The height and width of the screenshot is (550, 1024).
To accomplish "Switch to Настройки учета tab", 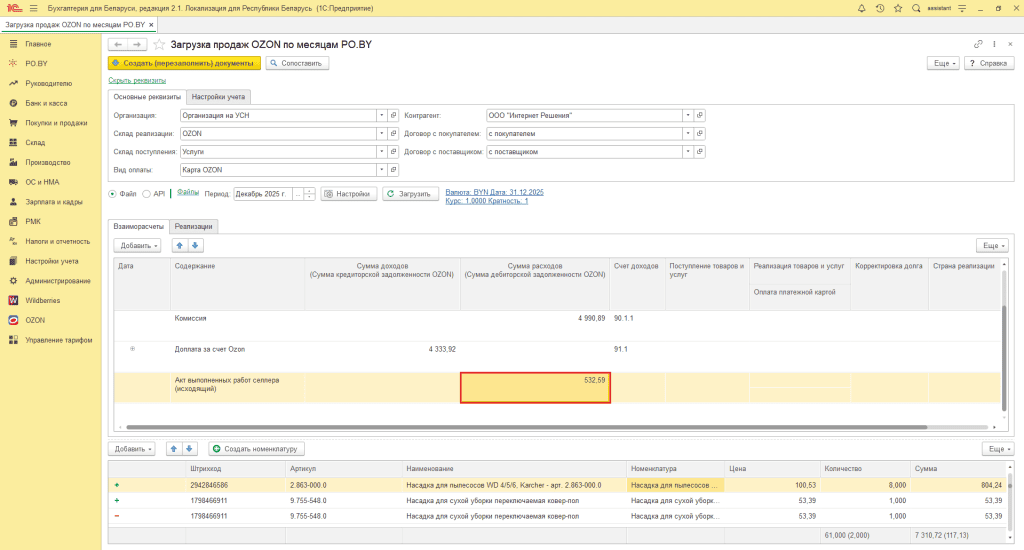I will point(218,97).
